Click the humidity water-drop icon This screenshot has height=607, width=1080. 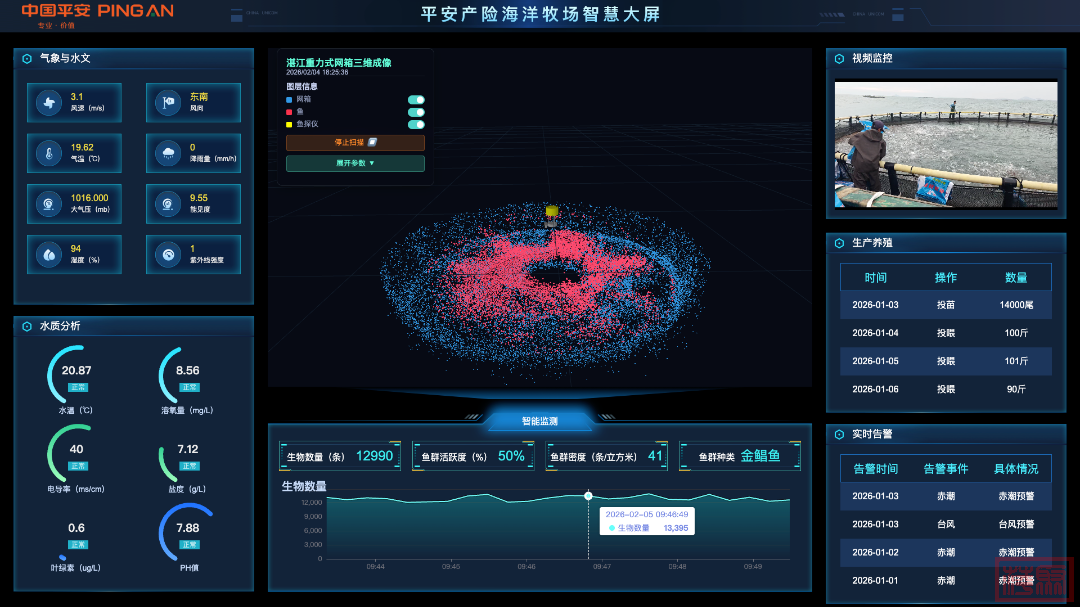pyautogui.click(x=48, y=255)
